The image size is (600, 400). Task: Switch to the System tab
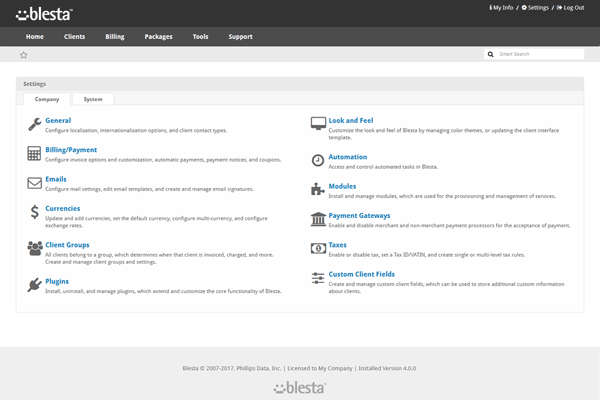point(93,99)
